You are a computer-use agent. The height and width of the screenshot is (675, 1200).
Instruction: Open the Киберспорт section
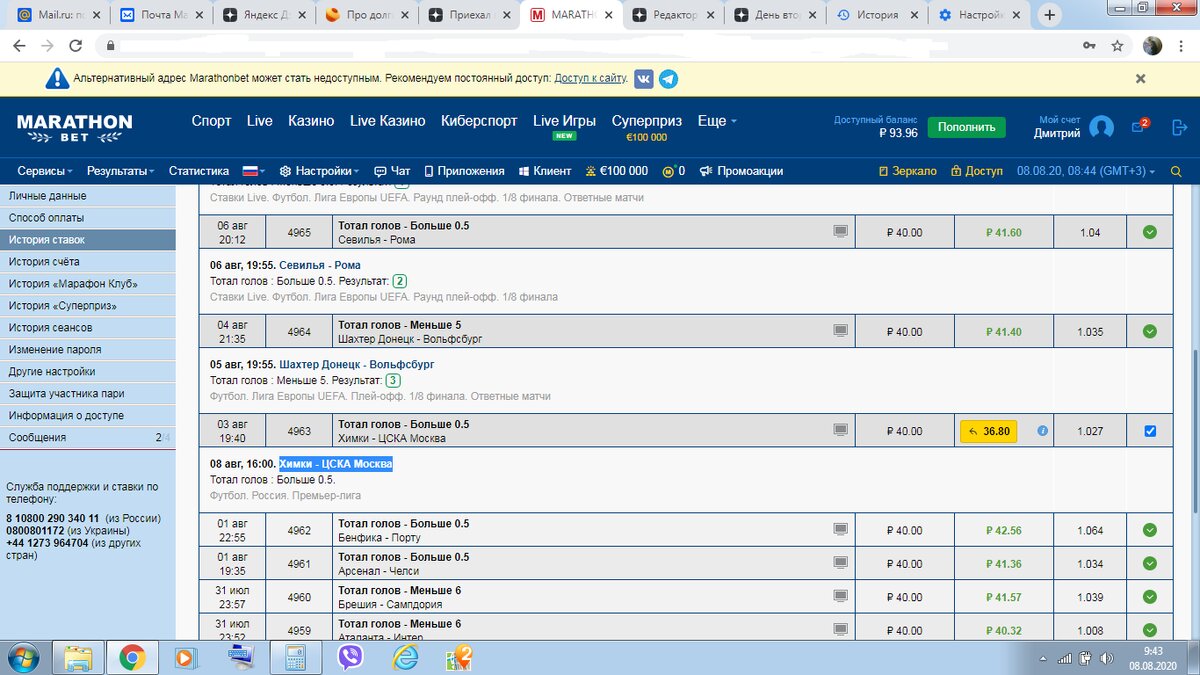[479, 121]
